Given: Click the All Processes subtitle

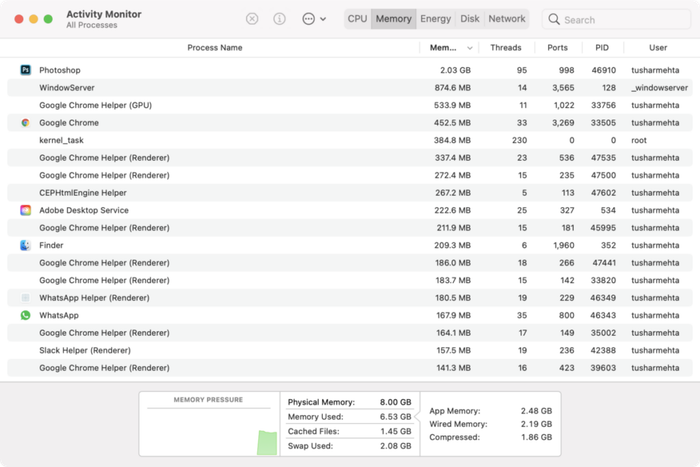Looking at the screenshot, I should [92, 25].
